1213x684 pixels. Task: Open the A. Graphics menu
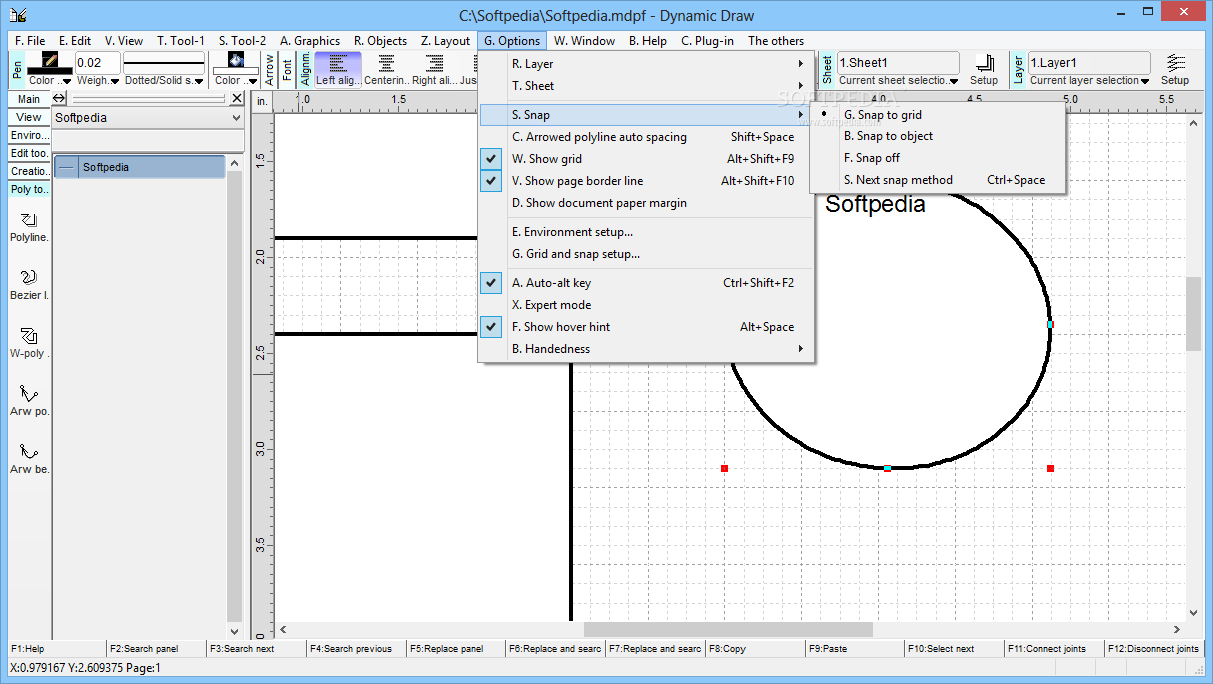310,41
